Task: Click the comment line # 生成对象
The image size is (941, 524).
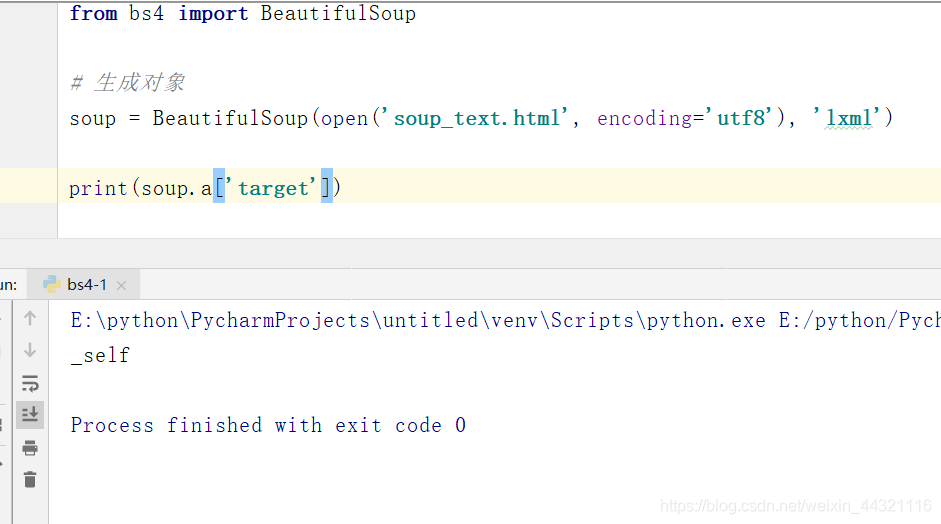Action: 127,82
